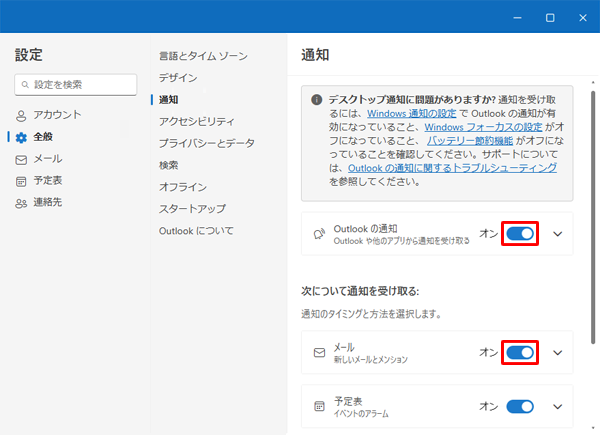Viewport: 600px width, 435px height.
Task: Open プライバシーとデータ settings
Action: click(x=207, y=143)
